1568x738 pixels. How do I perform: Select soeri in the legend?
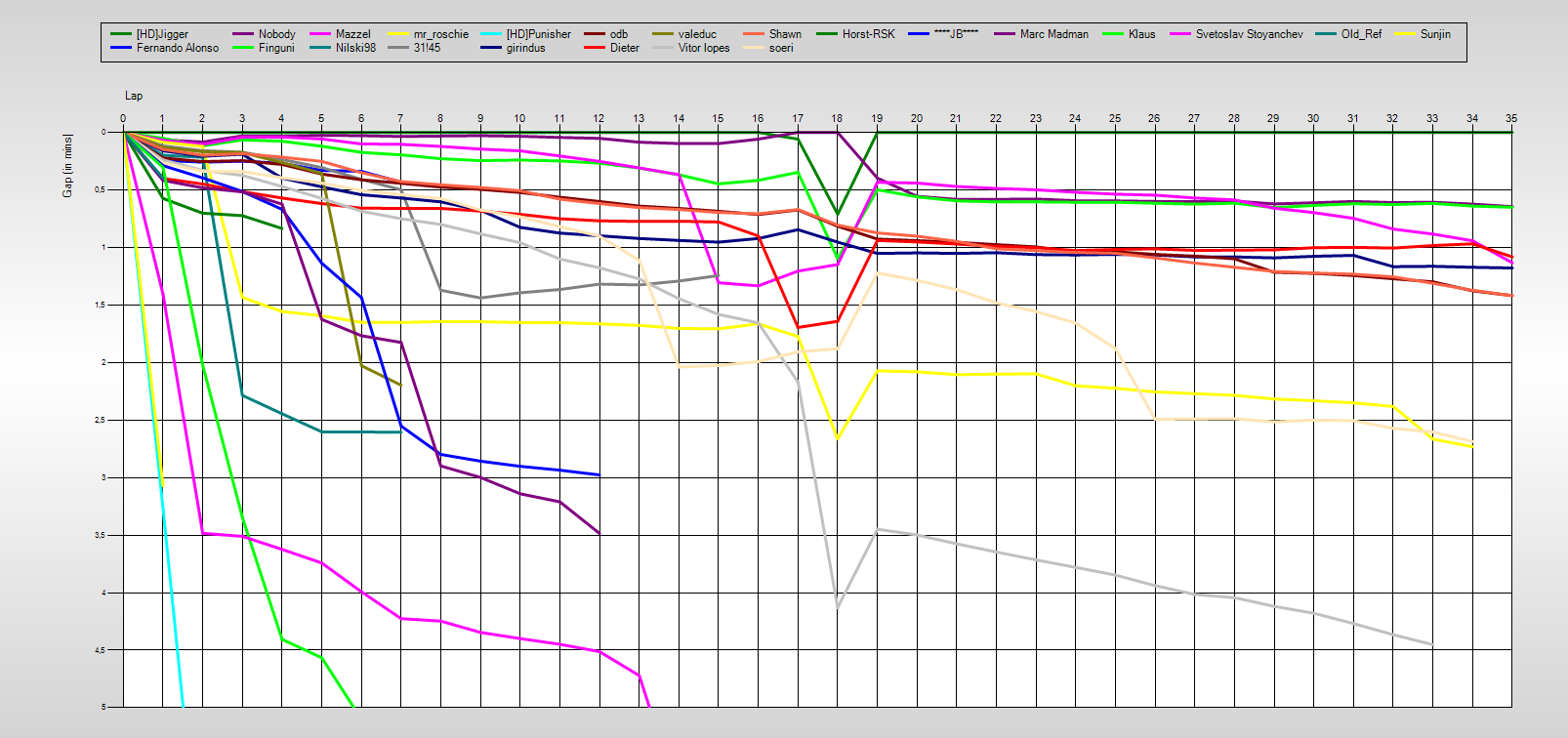pyautogui.click(x=781, y=48)
